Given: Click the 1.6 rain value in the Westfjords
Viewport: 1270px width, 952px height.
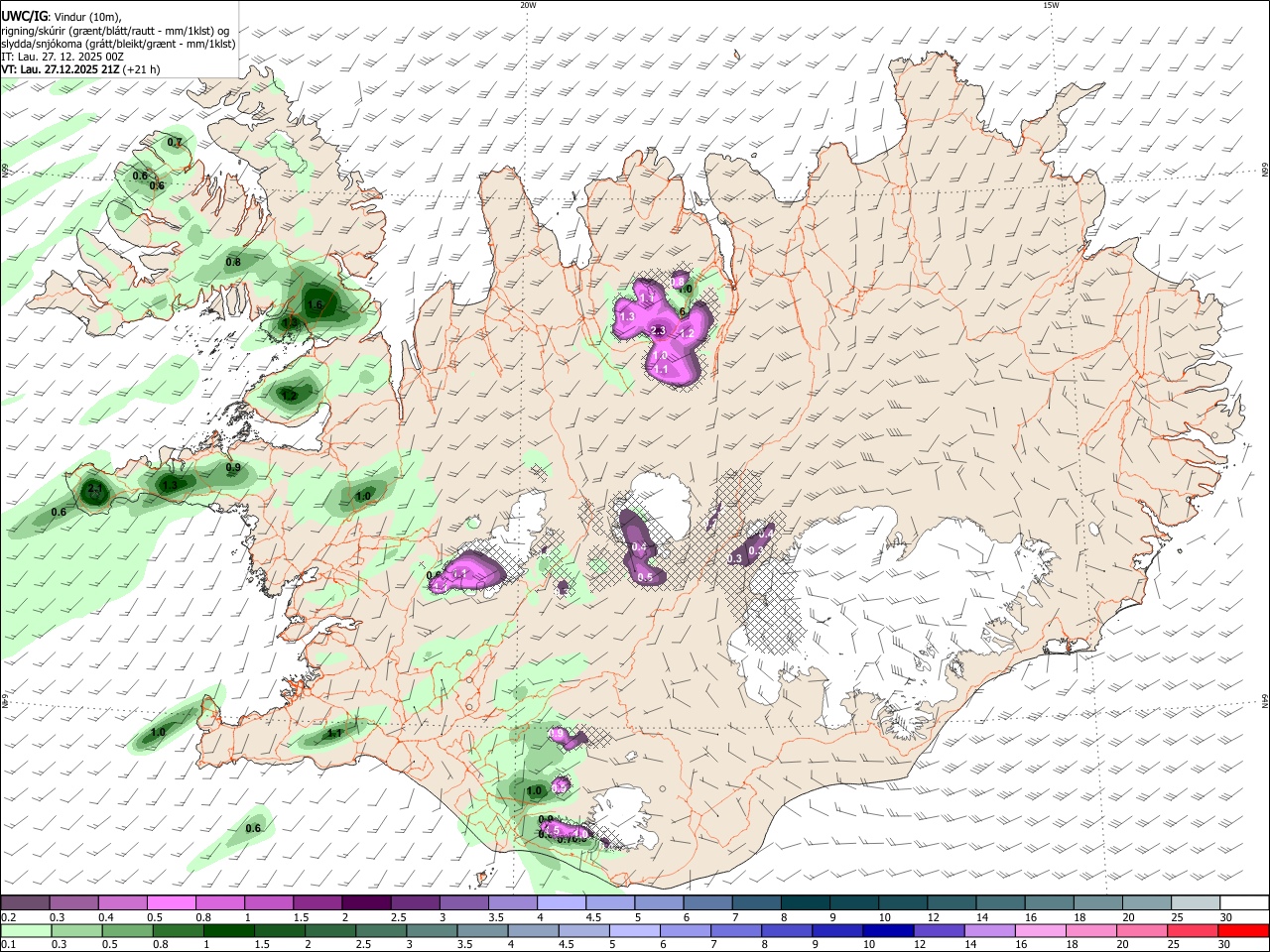Looking at the screenshot, I should point(317,304).
